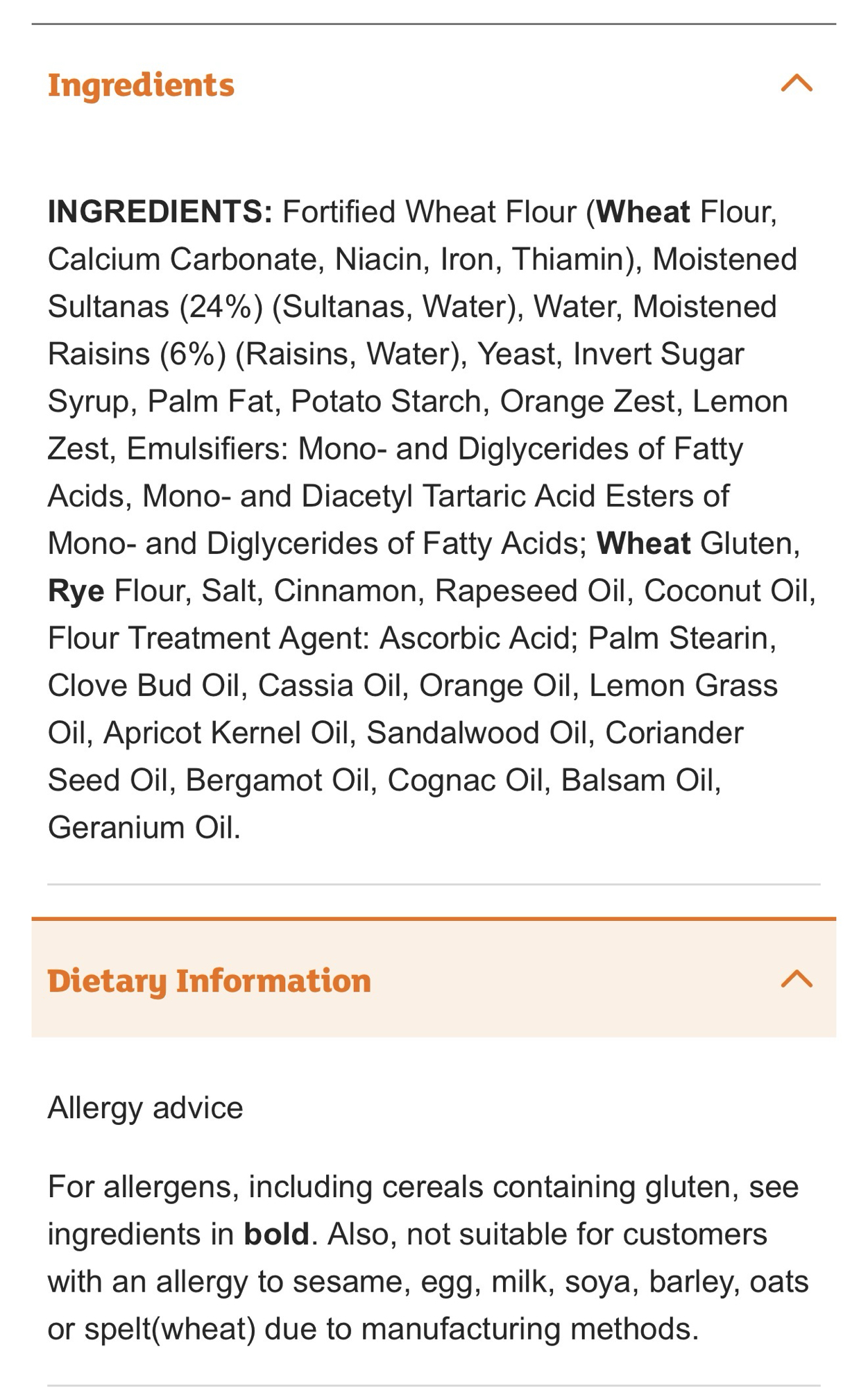The width and height of the screenshot is (868, 1388).
Task: Select bold Wheat before the word Gluten
Action: pyautogui.click(x=643, y=543)
